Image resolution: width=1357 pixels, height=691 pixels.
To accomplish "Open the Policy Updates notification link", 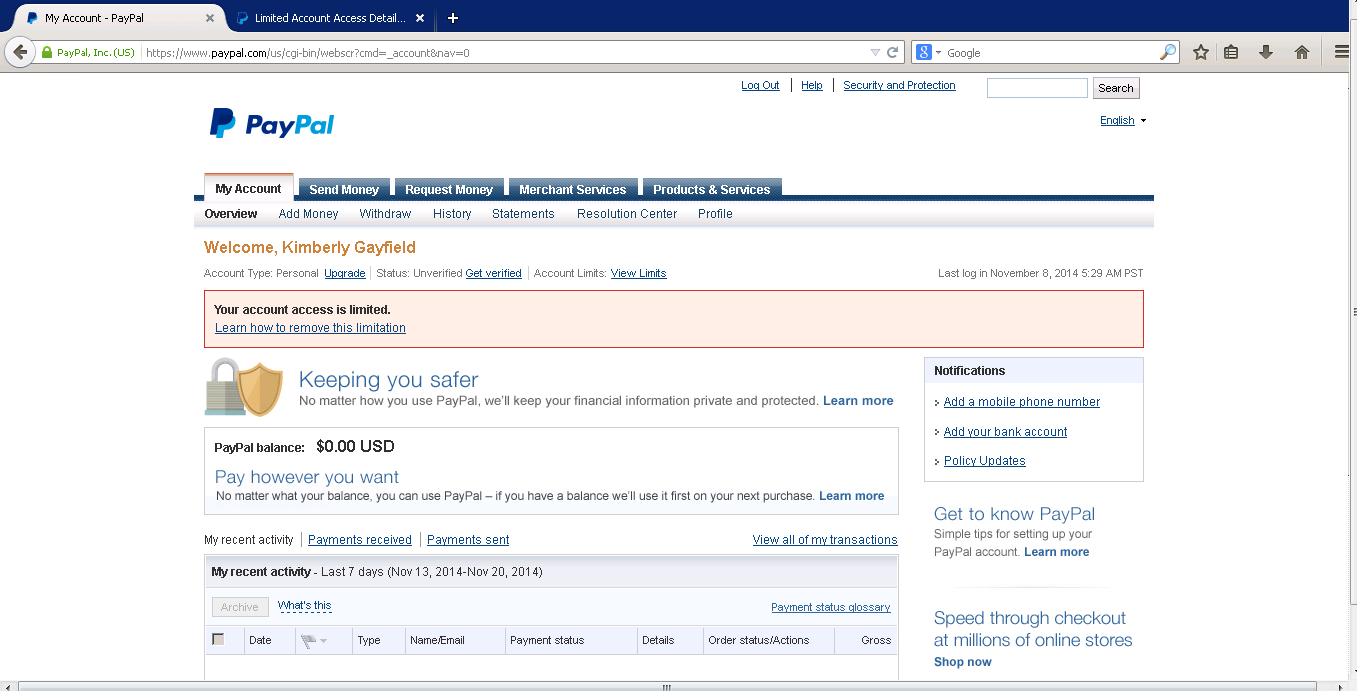I will (x=985, y=461).
